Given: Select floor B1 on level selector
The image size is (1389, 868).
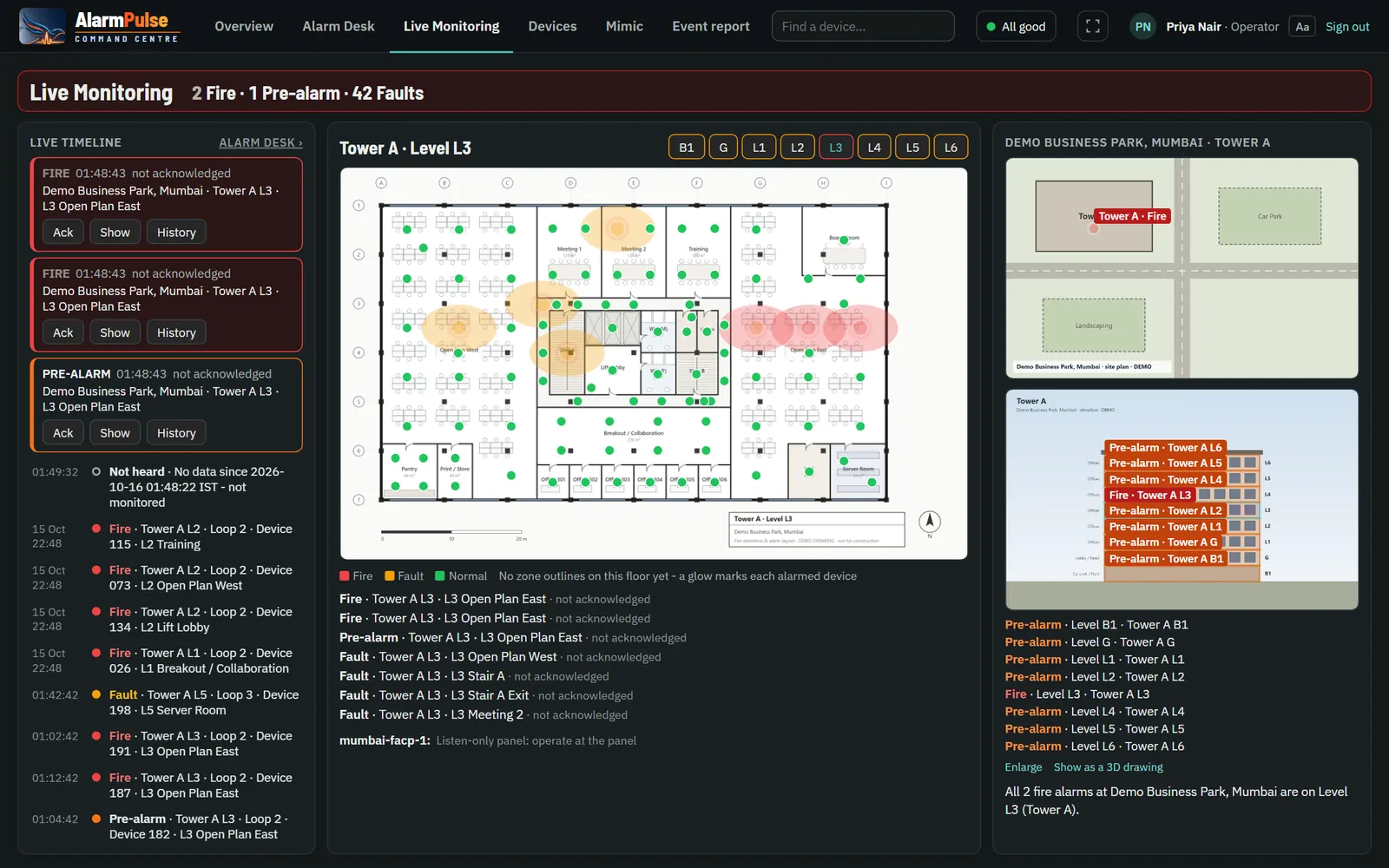Looking at the screenshot, I should [x=687, y=148].
